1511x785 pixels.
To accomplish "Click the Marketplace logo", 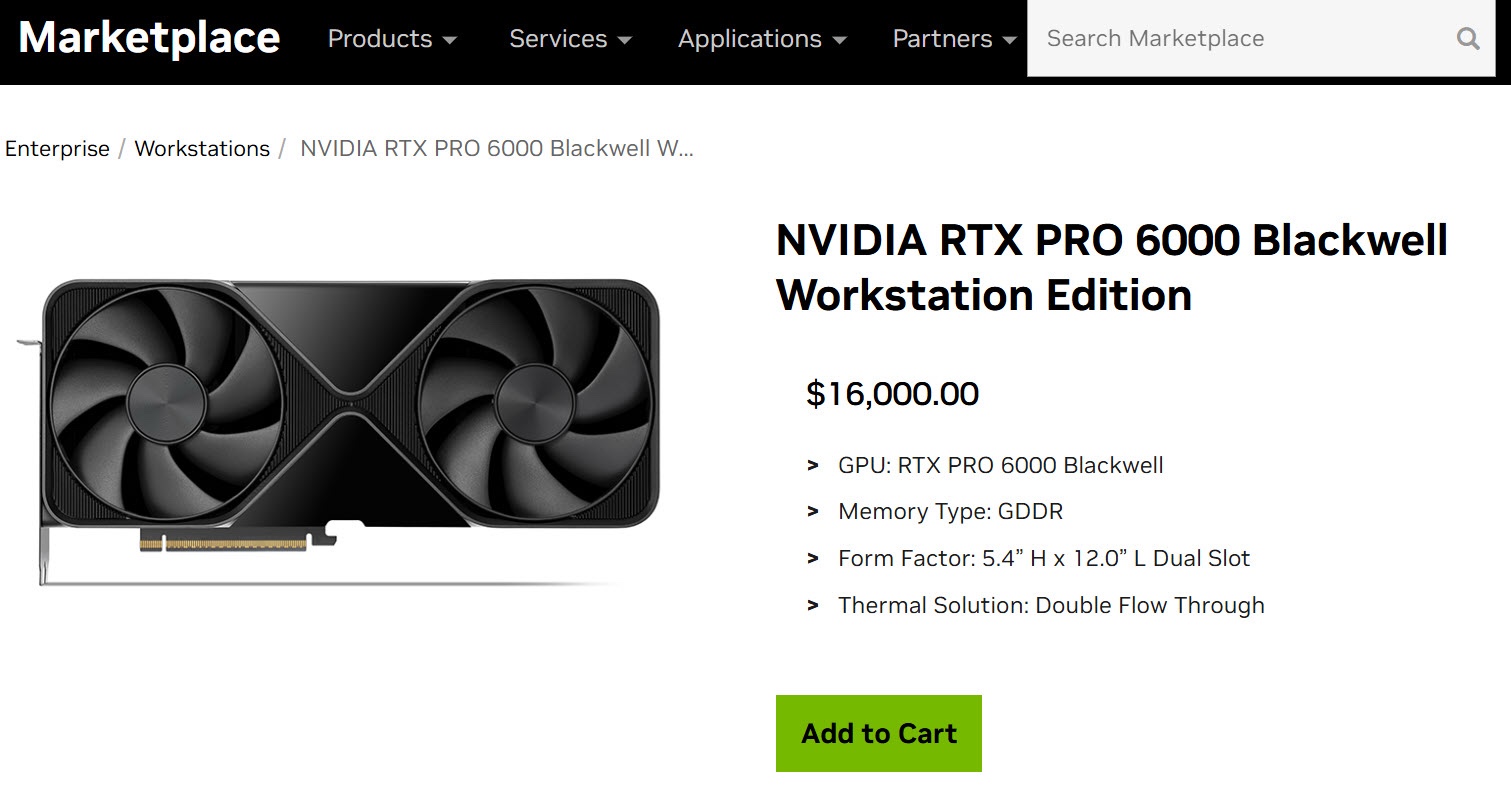I will (x=149, y=38).
